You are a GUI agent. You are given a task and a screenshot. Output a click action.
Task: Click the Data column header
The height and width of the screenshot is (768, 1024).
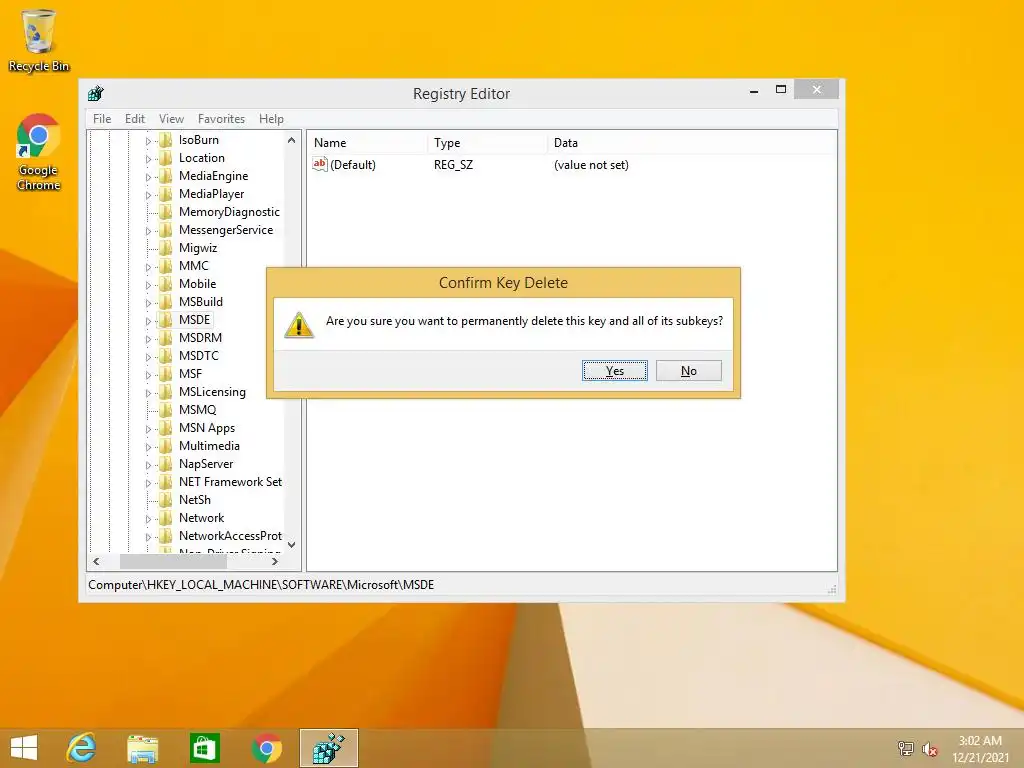click(692, 142)
